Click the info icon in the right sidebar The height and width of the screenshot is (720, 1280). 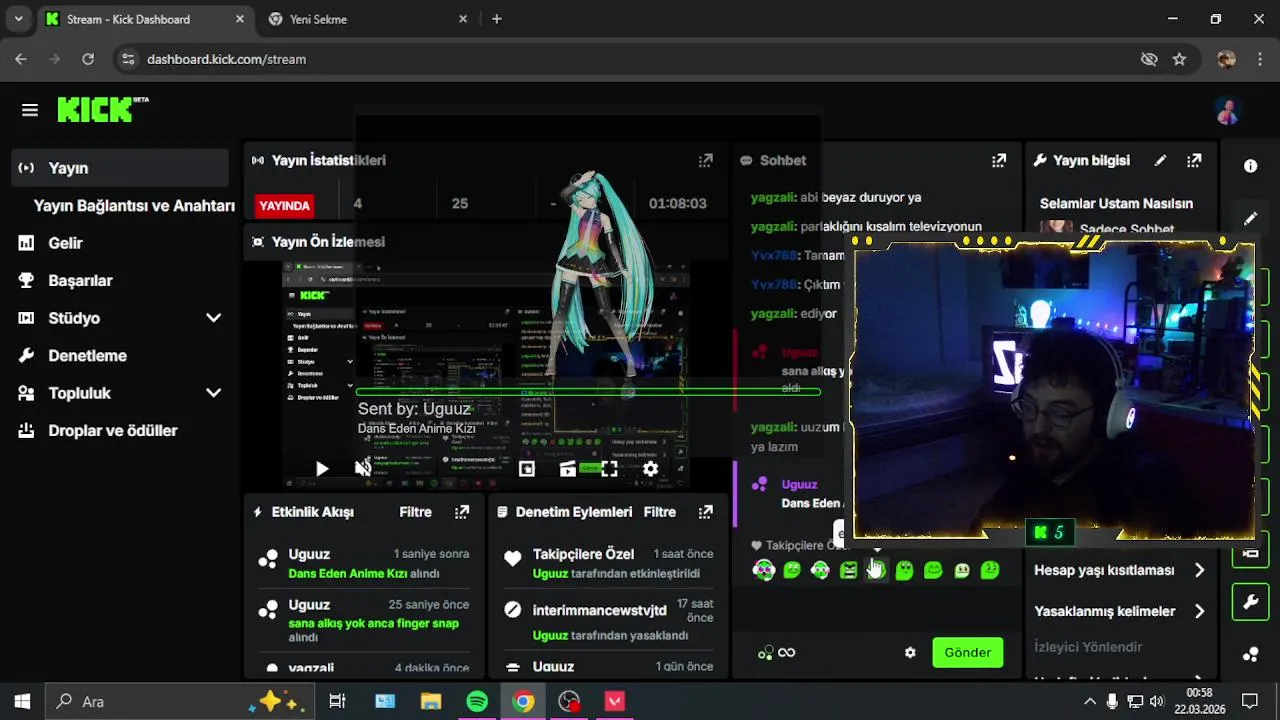click(x=1250, y=166)
